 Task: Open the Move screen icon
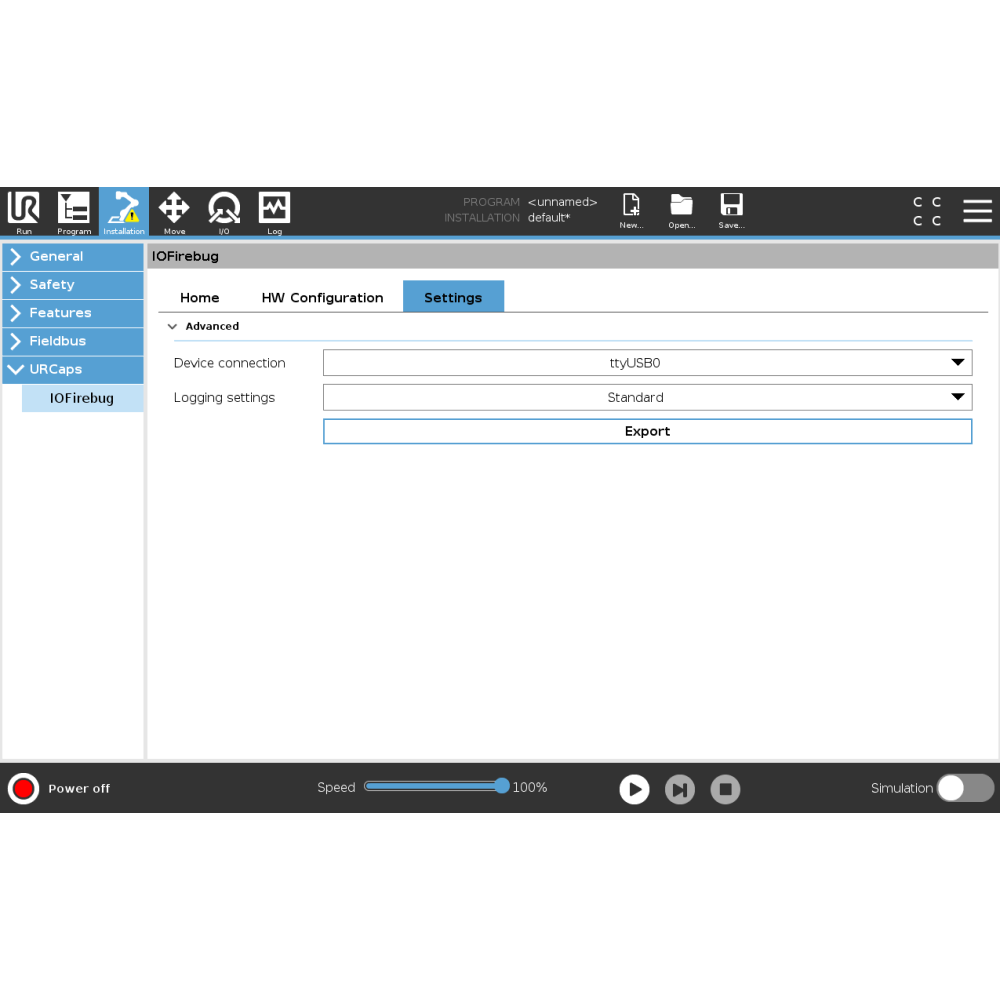point(174,211)
